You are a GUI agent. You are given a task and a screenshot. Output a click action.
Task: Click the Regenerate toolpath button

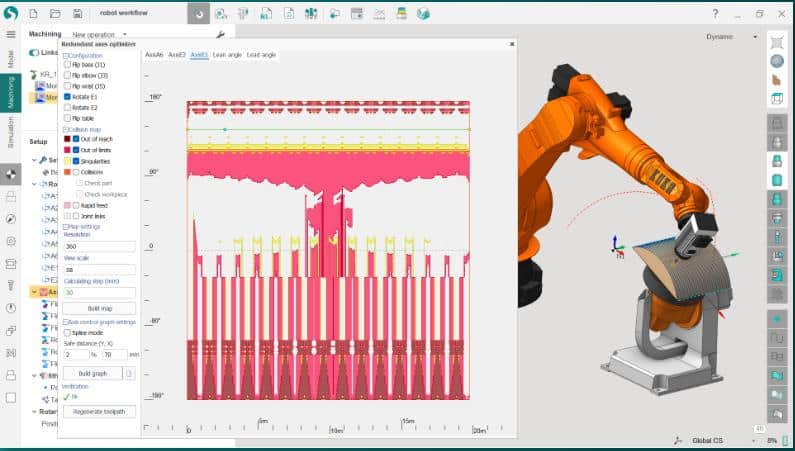tap(99, 411)
